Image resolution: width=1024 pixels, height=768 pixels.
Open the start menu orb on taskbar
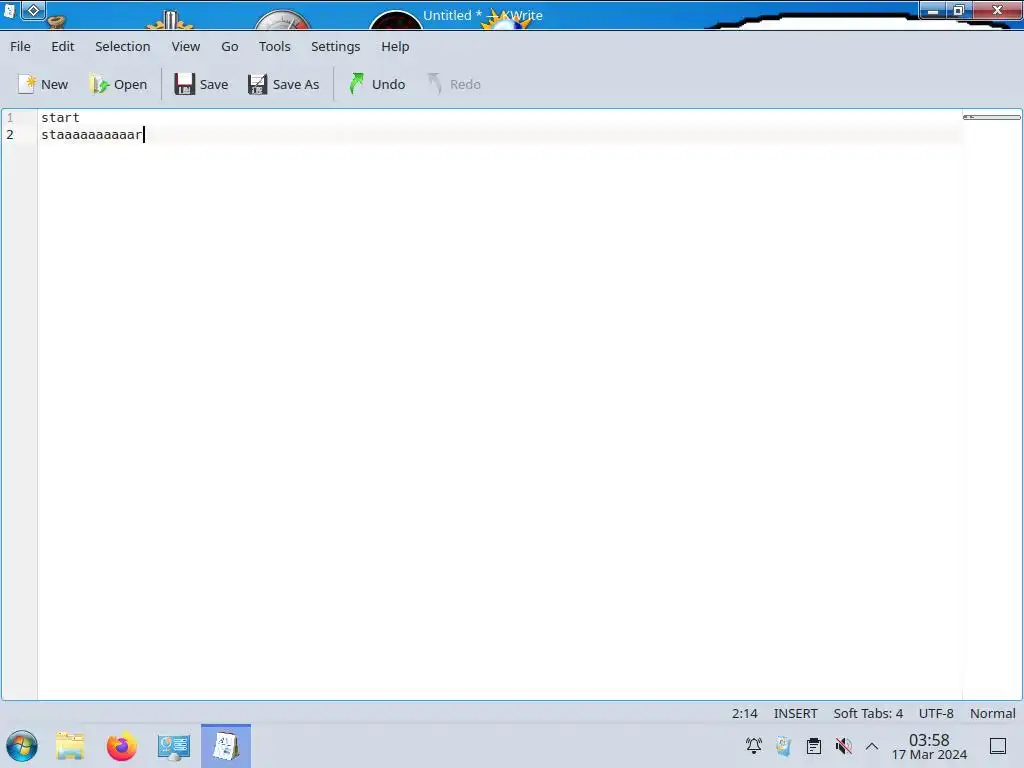tap(22, 746)
